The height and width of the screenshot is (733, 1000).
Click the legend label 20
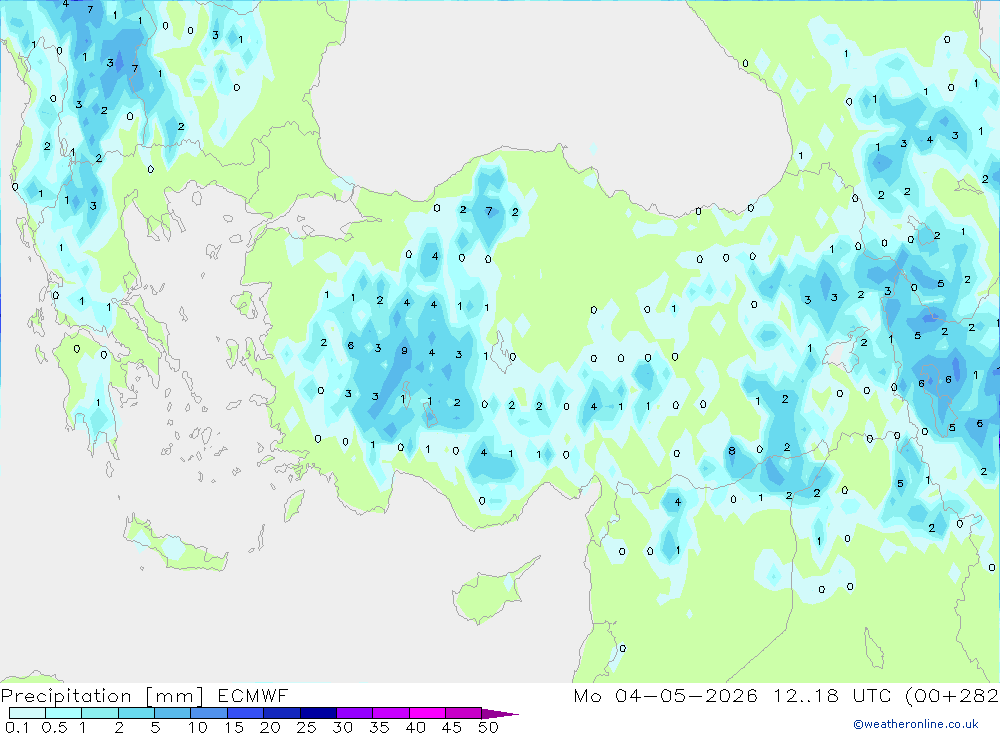(270, 727)
